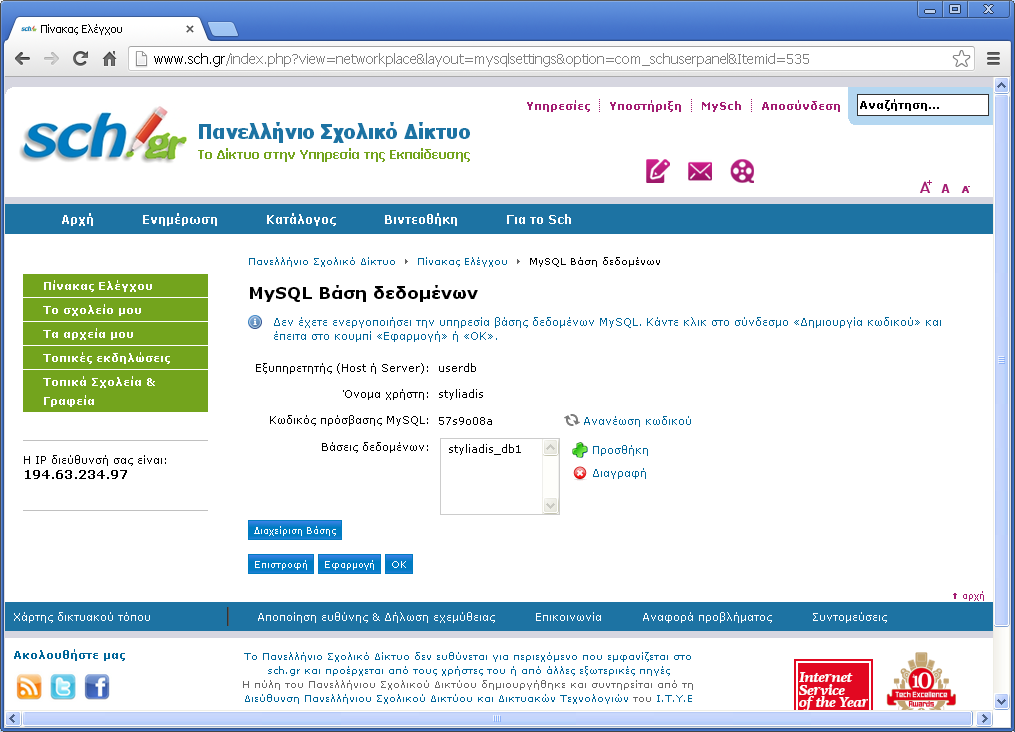
Task: Select the Πίνακας Ελέγχου browser tab
Action: click(107, 29)
